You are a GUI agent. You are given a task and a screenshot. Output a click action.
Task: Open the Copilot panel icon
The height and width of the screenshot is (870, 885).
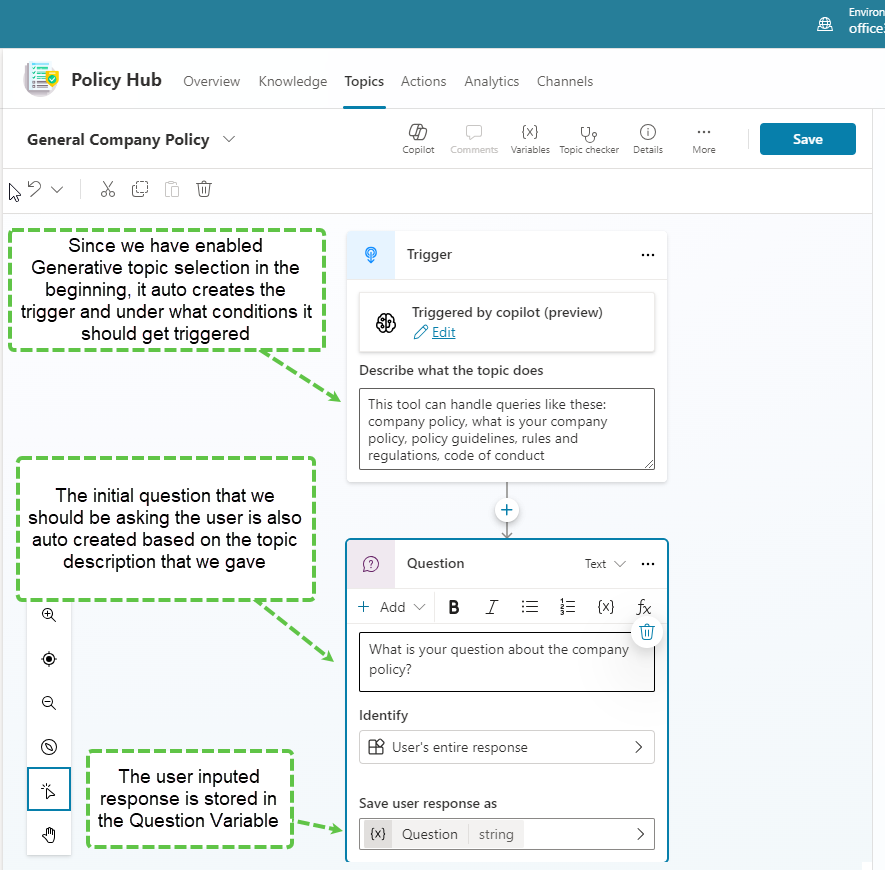[x=418, y=138]
